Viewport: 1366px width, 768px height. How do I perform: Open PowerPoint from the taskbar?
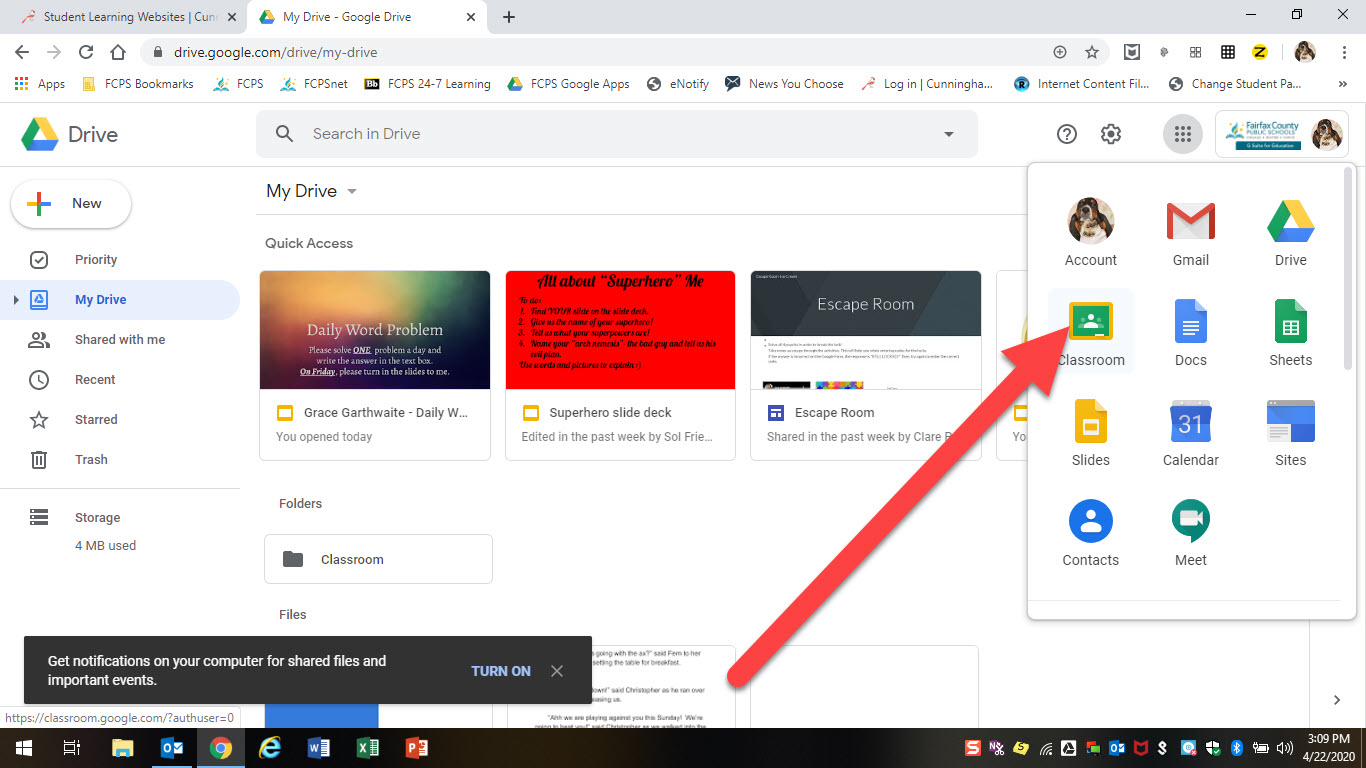tap(417, 747)
